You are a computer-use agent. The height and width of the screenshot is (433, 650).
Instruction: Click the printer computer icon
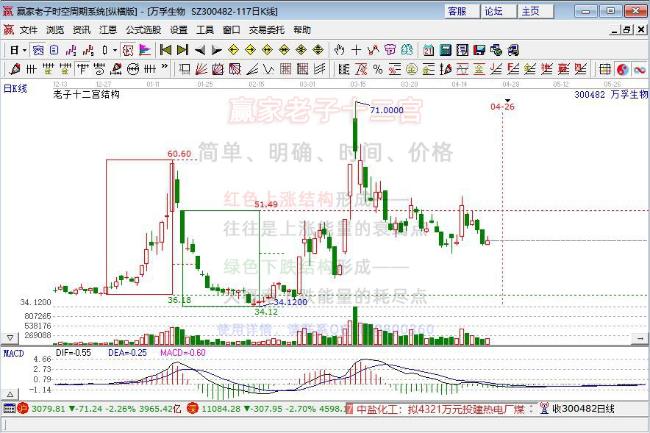click(x=513, y=50)
